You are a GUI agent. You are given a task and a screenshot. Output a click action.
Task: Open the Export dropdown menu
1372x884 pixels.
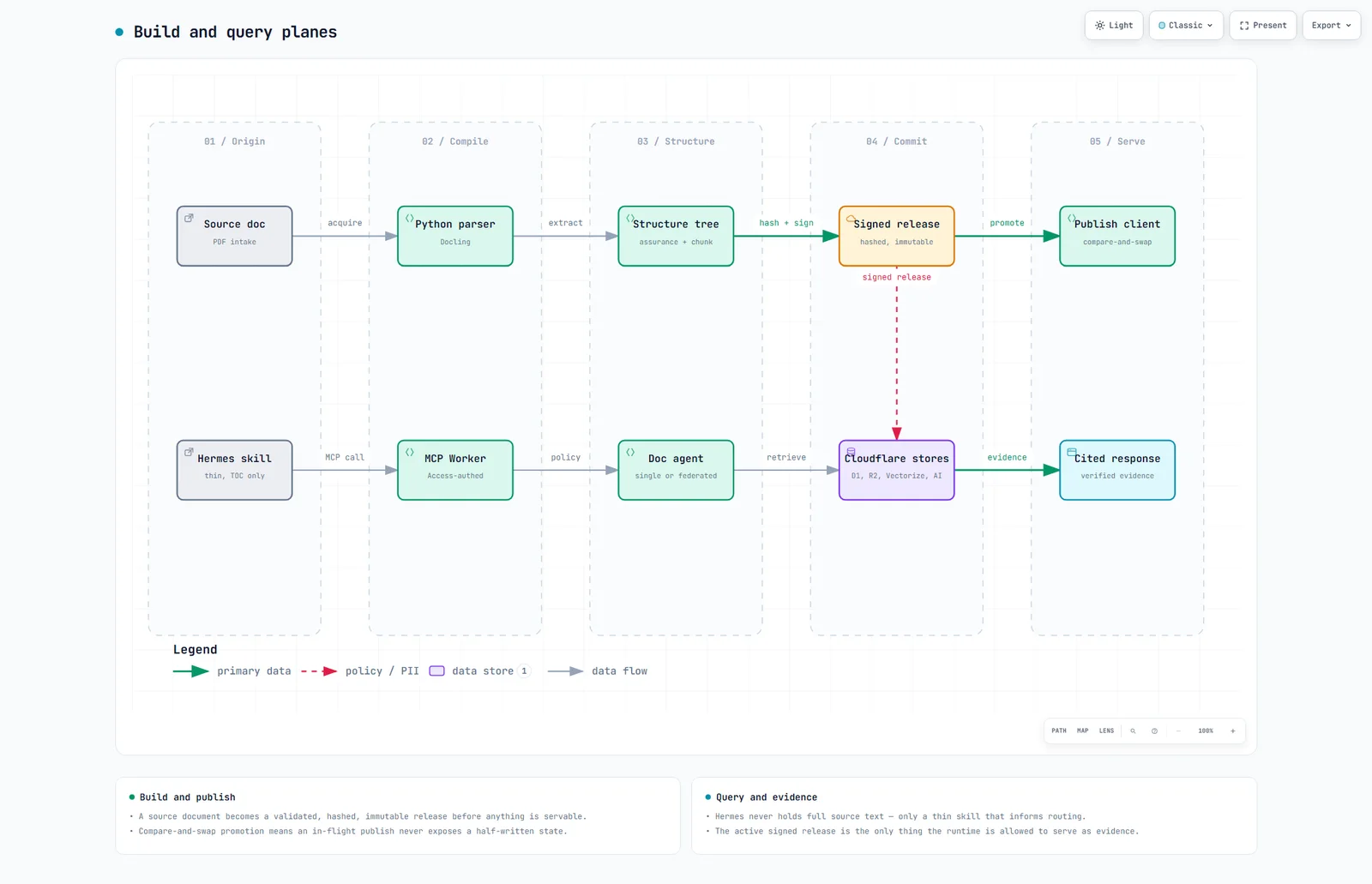pos(1331,26)
